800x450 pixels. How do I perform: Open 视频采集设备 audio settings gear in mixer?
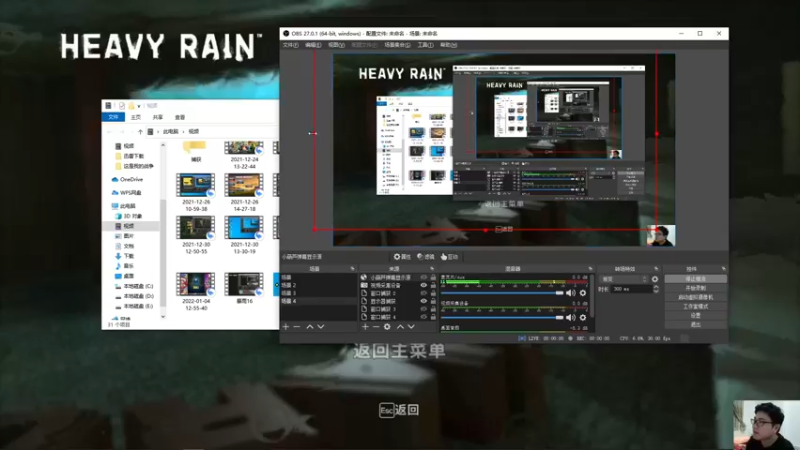click(x=583, y=317)
